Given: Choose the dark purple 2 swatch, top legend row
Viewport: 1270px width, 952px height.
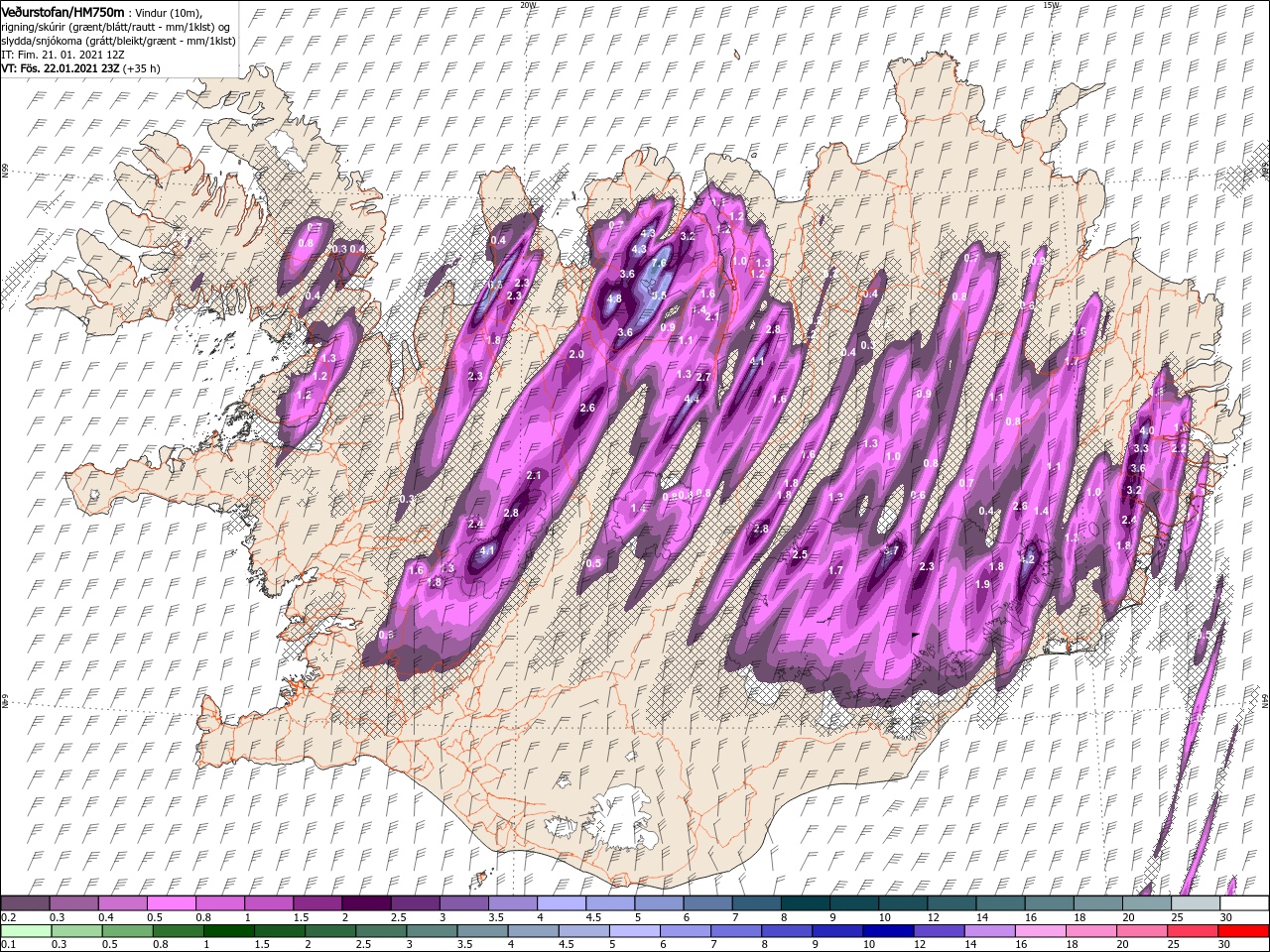Looking at the screenshot, I should (x=366, y=903).
